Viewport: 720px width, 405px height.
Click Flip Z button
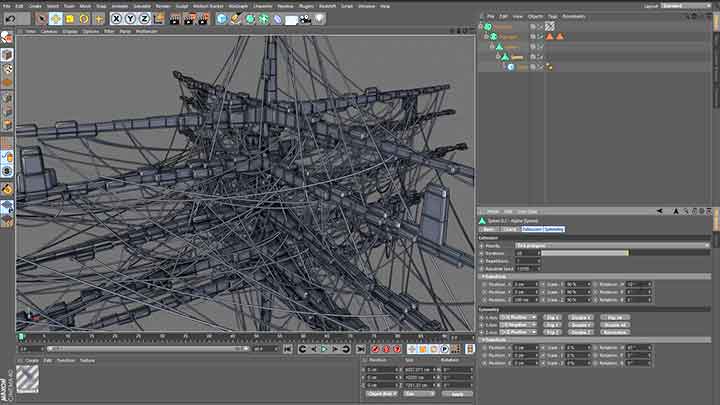pos(552,332)
